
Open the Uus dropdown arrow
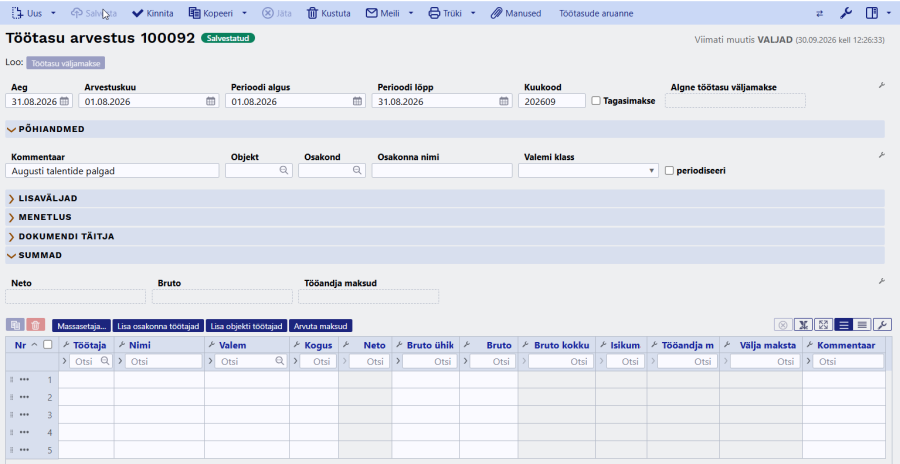[x=53, y=13]
